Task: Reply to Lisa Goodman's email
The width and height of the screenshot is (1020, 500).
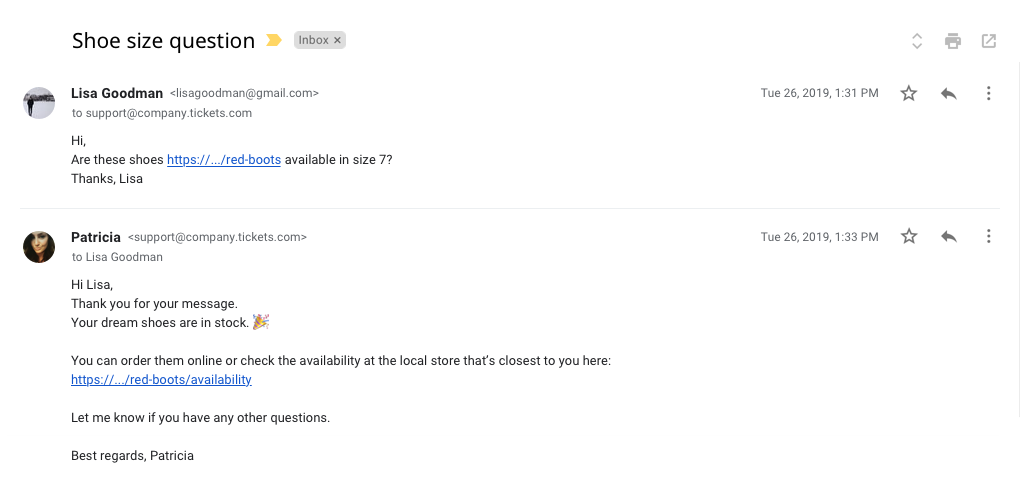Action: pyautogui.click(x=949, y=93)
